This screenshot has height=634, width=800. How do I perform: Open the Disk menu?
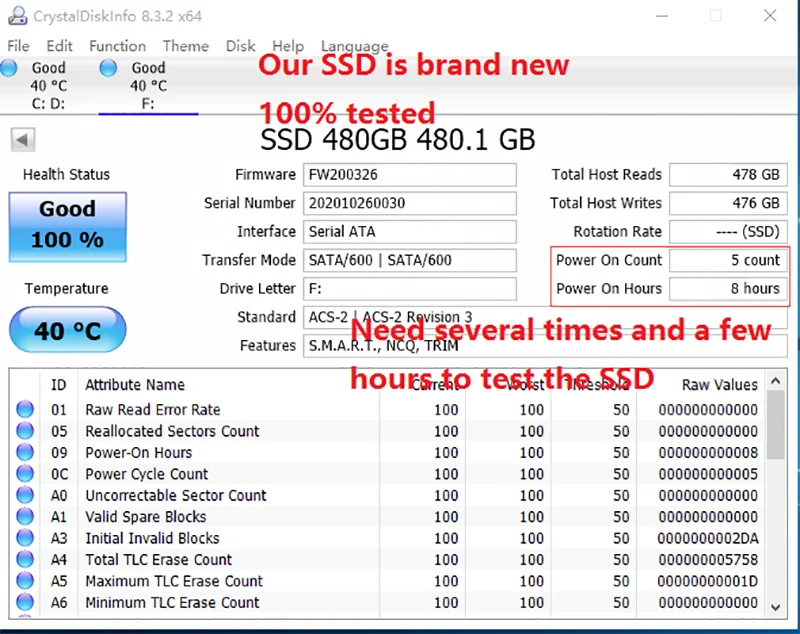(240, 46)
